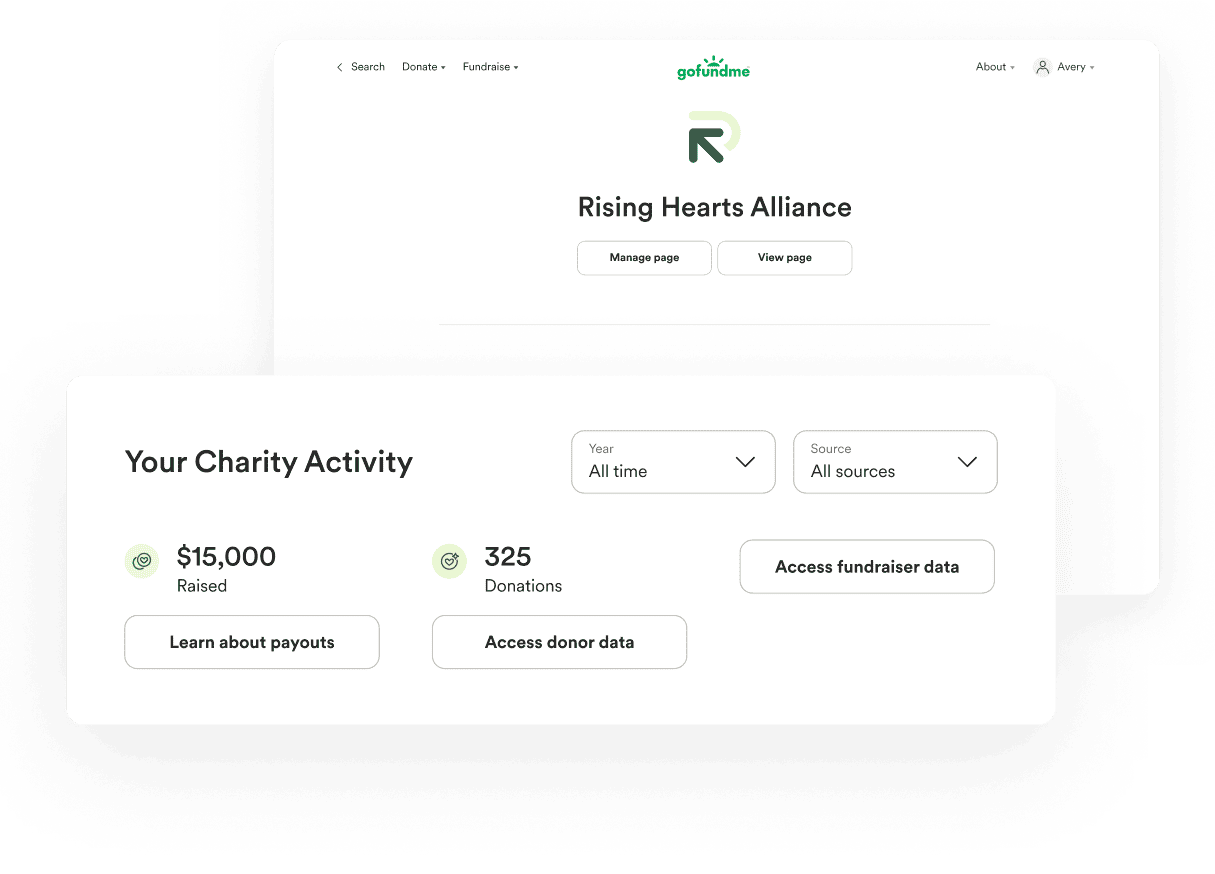Open the Source All sources dropdown
The width and height of the screenshot is (1215, 874).
click(x=895, y=462)
